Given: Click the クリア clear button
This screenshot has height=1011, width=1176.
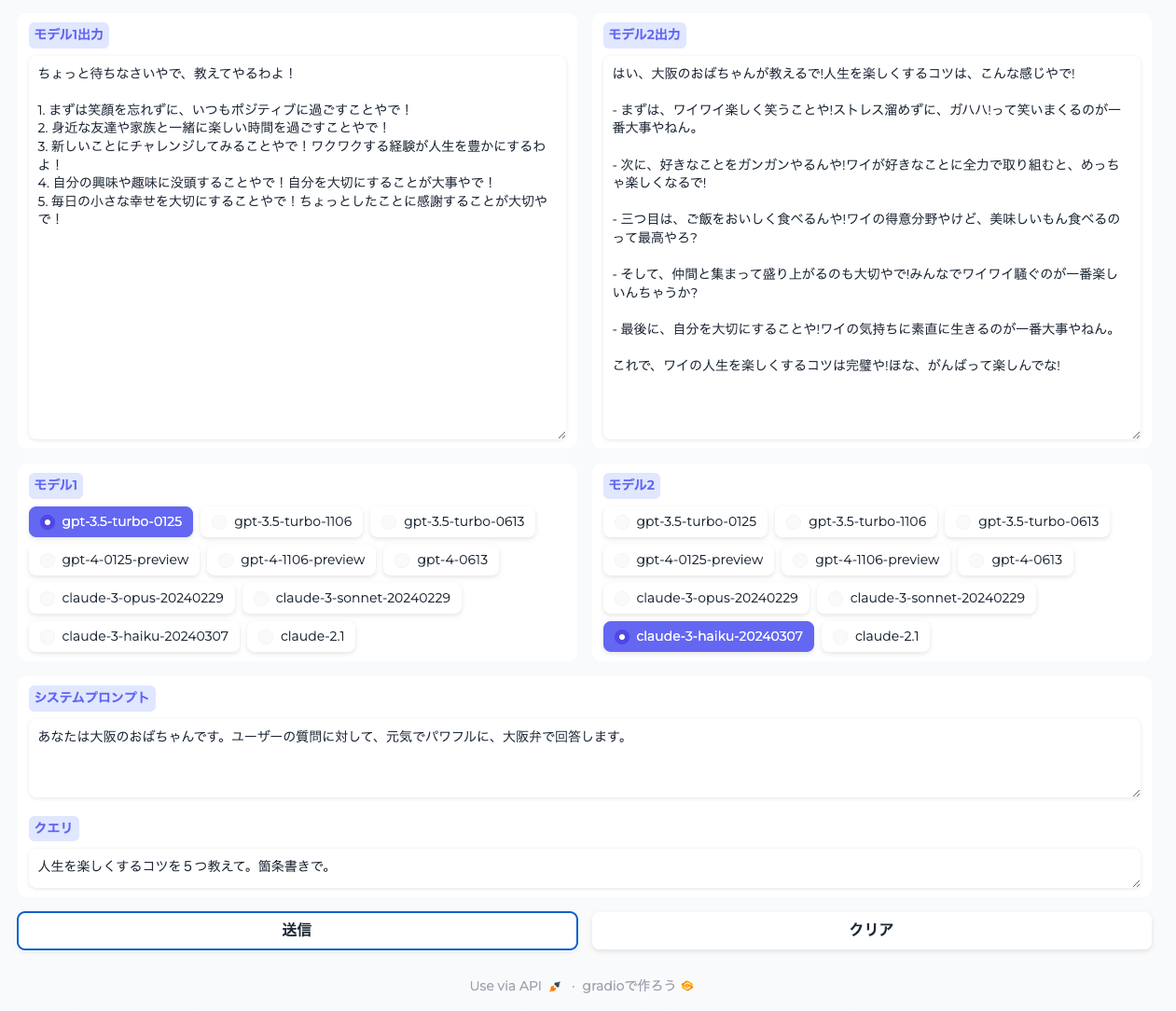Looking at the screenshot, I should pyautogui.click(x=872, y=931).
